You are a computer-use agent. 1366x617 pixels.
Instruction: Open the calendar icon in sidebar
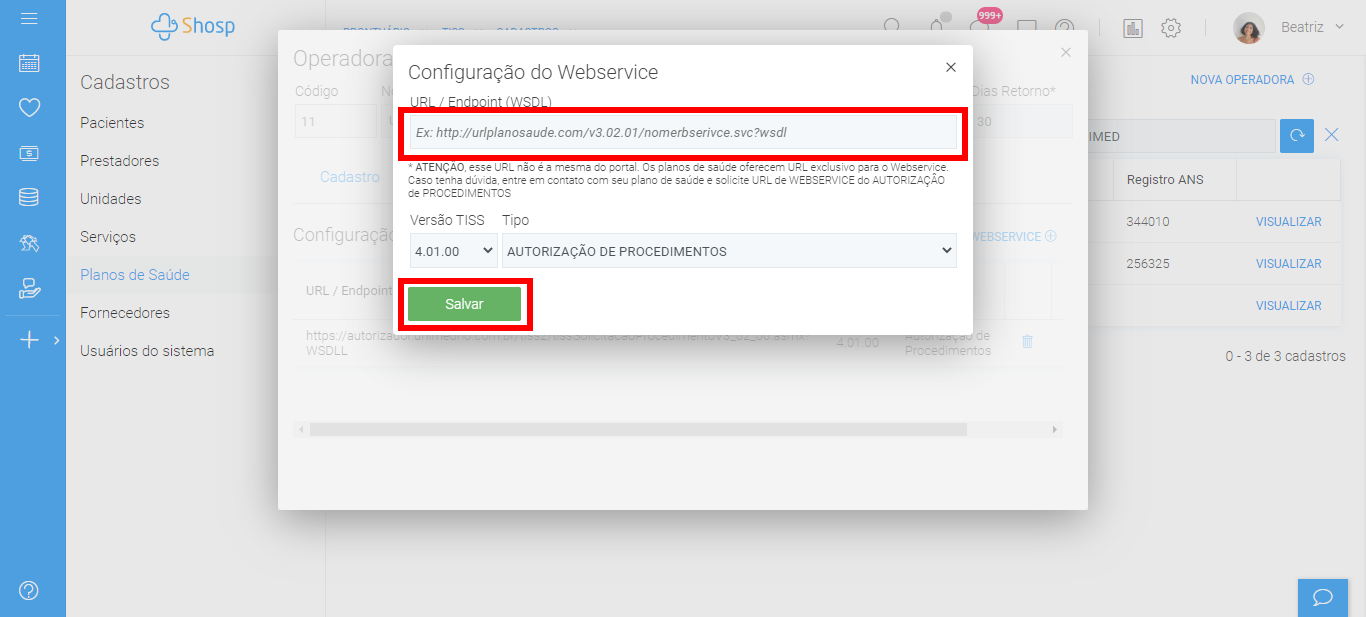pyautogui.click(x=29, y=63)
